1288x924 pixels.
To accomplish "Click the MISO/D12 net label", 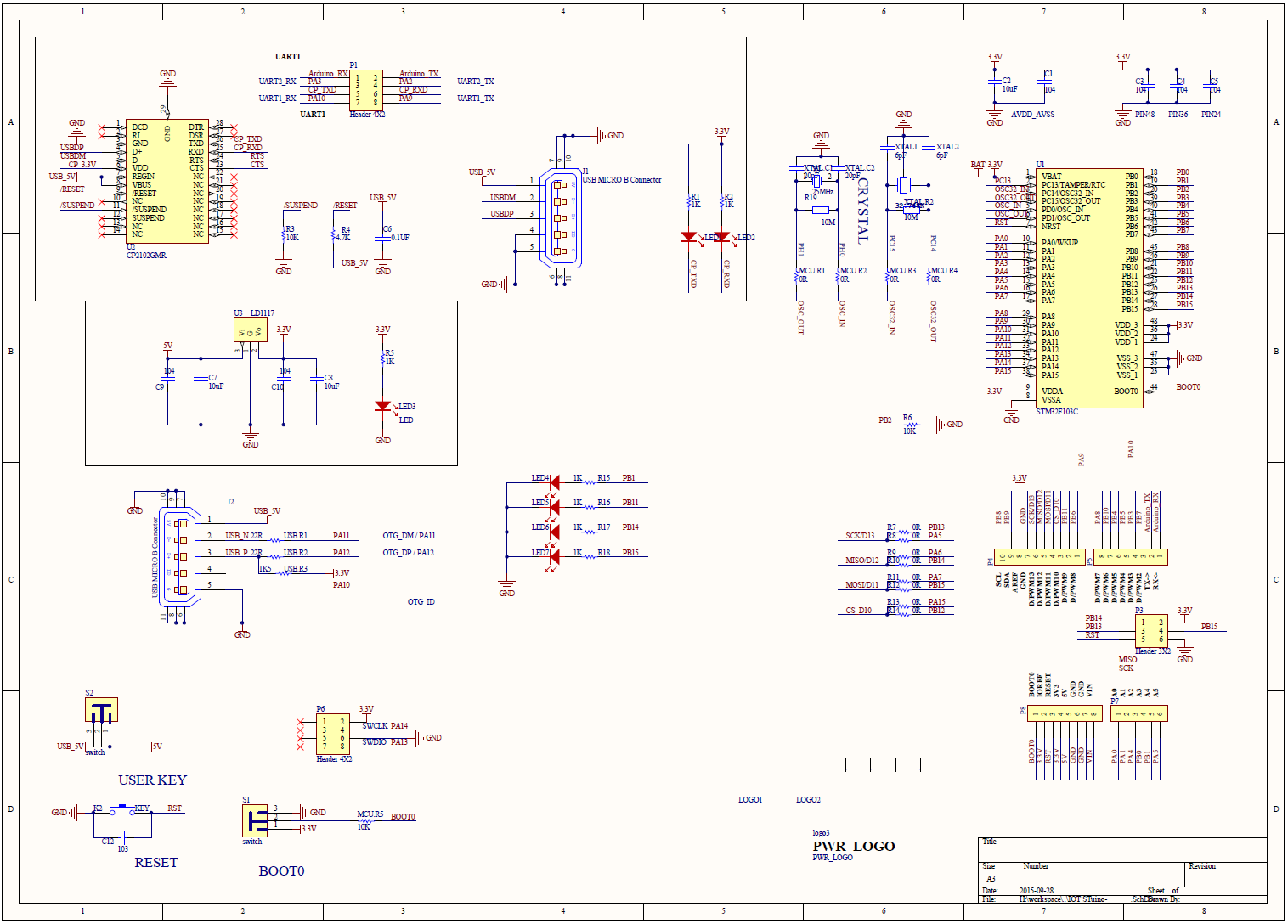I will coord(861,561).
